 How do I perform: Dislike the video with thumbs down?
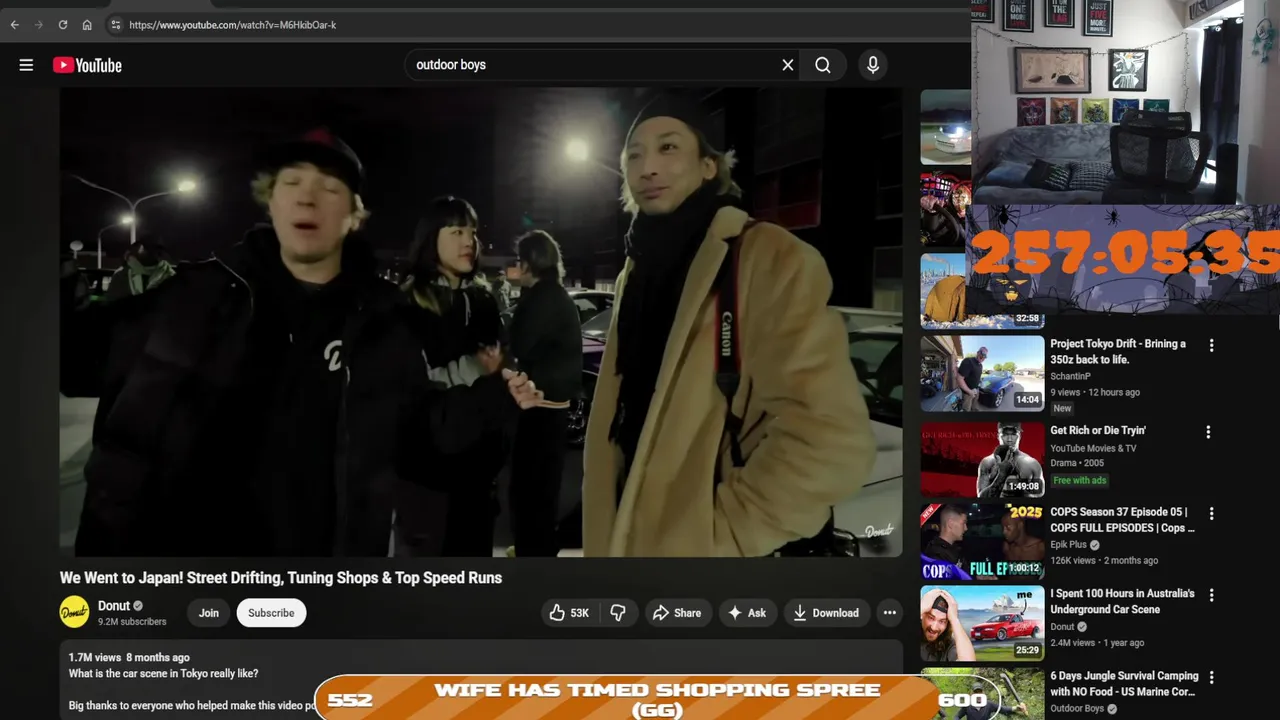click(618, 613)
